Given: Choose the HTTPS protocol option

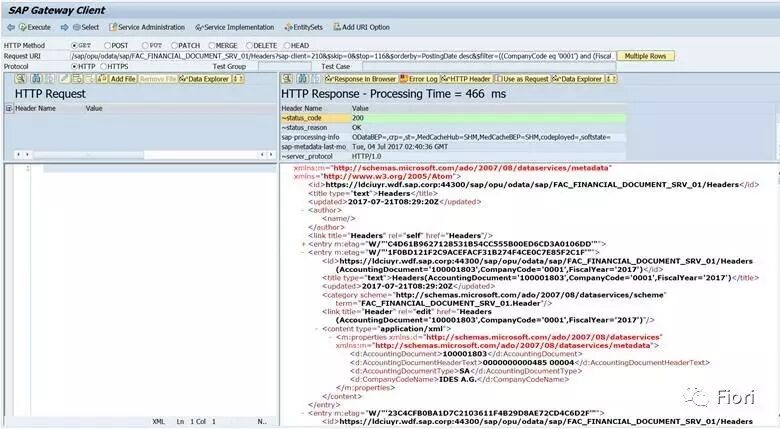Looking at the screenshot, I should [x=103, y=66].
